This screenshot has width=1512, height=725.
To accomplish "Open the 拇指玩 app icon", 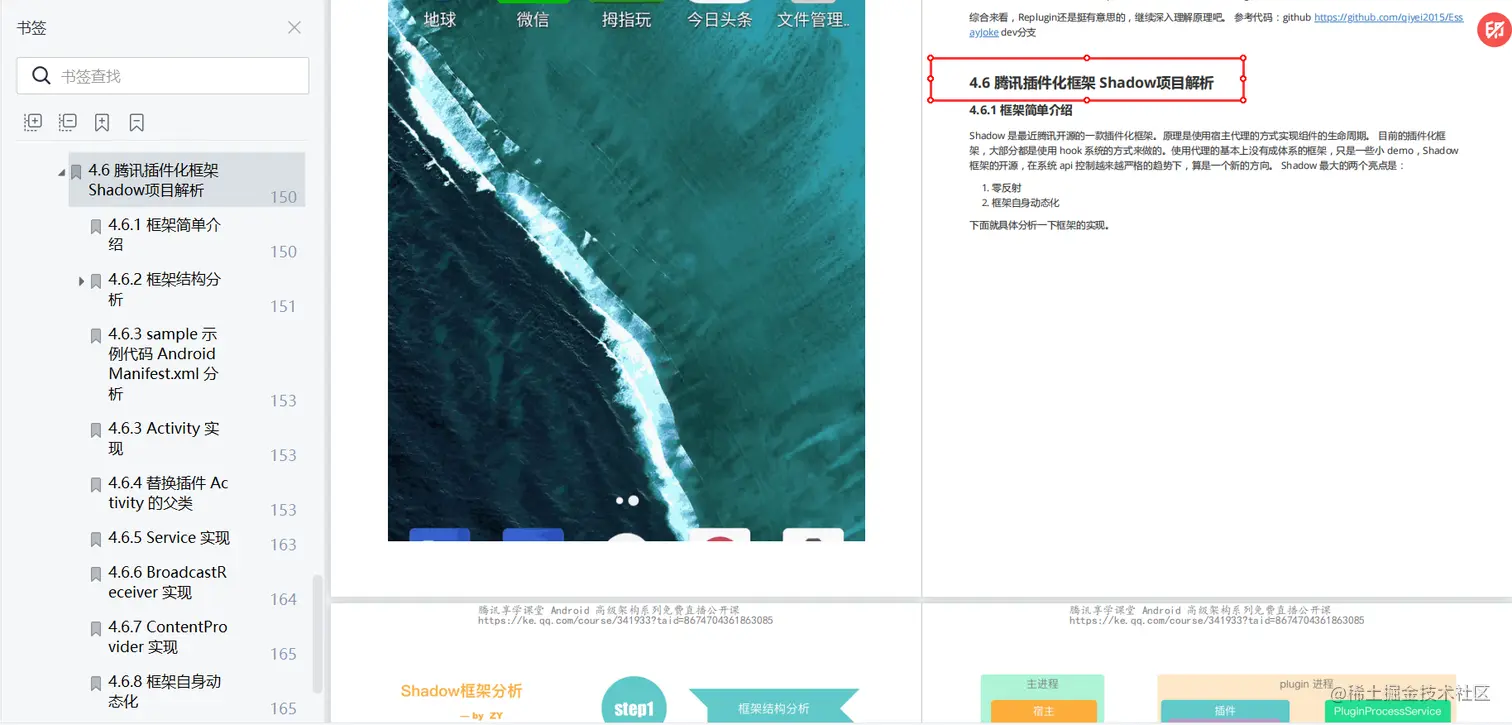I will 626,15.
